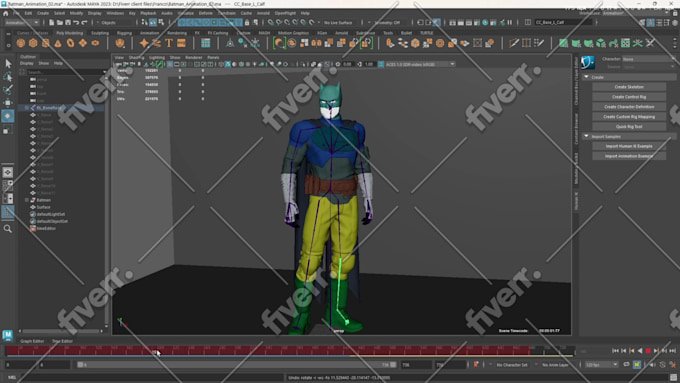The width and height of the screenshot is (680, 383).
Task: Select the Move tool in toolbox
Action: pos(8,103)
